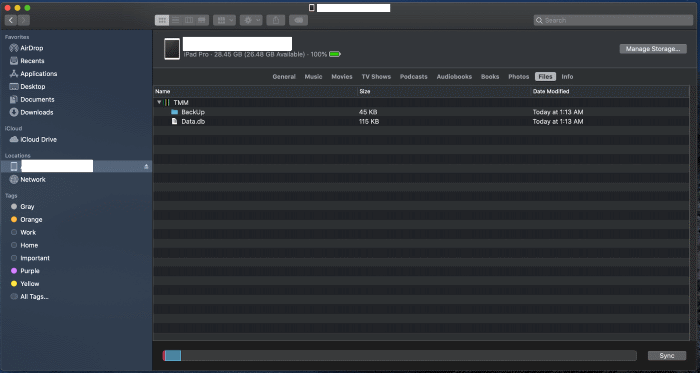Click the Edit Tags toolbar icon

tap(298, 20)
